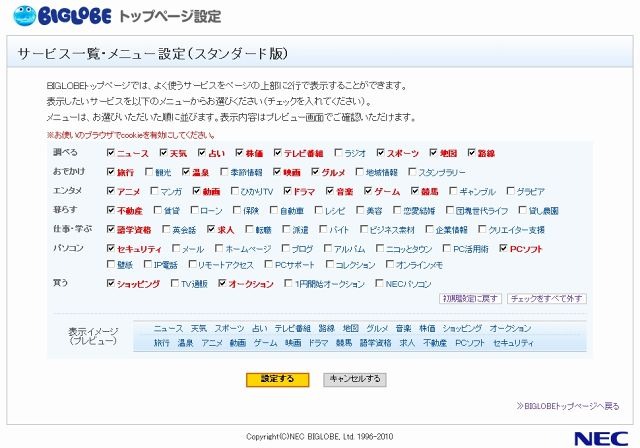The height and width of the screenshot is (448, 640).
Task: Uncheck the 競馬 checkbox
Action: pyautogui.click(x=415, y=191)
